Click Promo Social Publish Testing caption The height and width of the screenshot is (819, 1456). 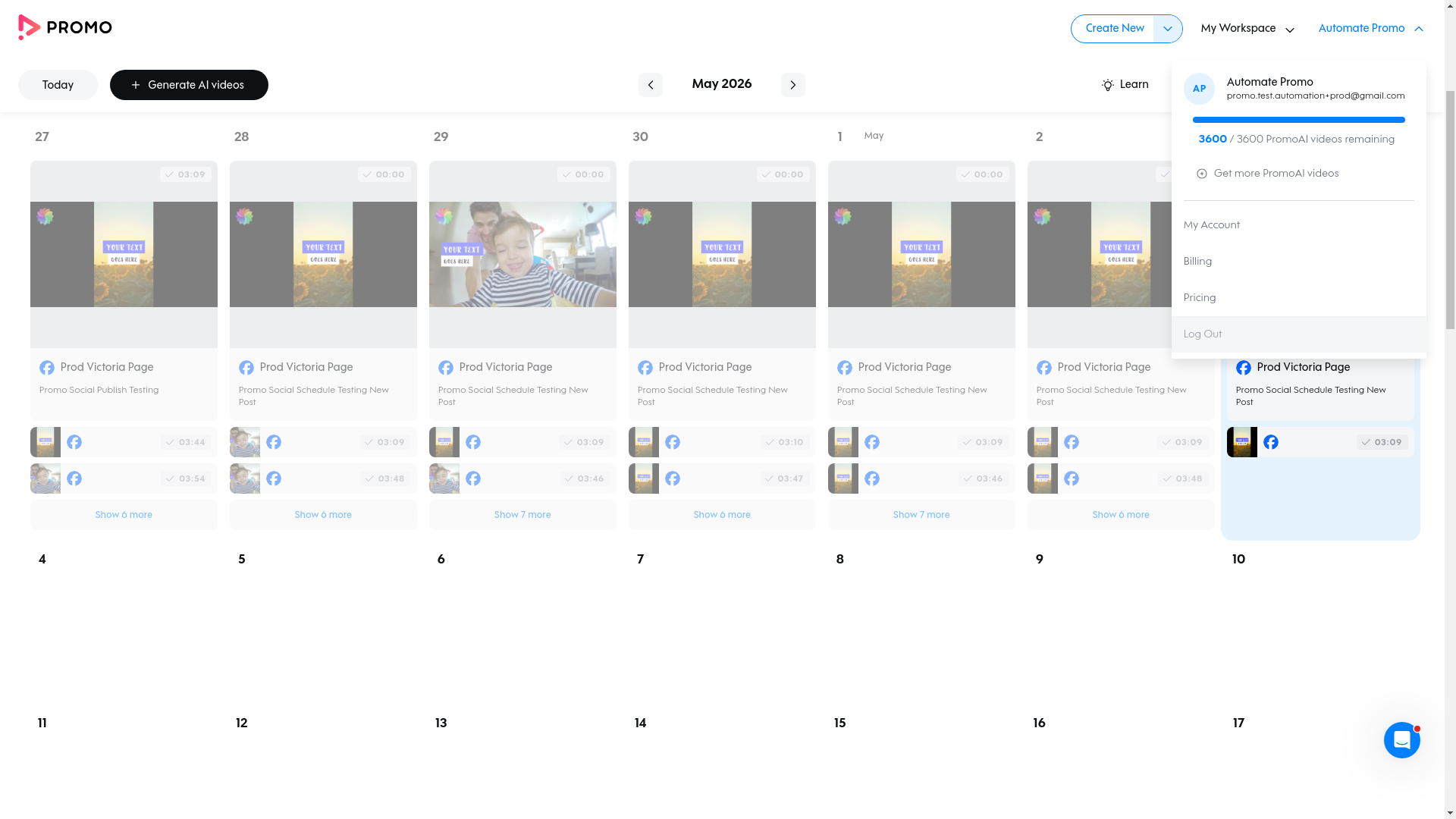(99, 391)
